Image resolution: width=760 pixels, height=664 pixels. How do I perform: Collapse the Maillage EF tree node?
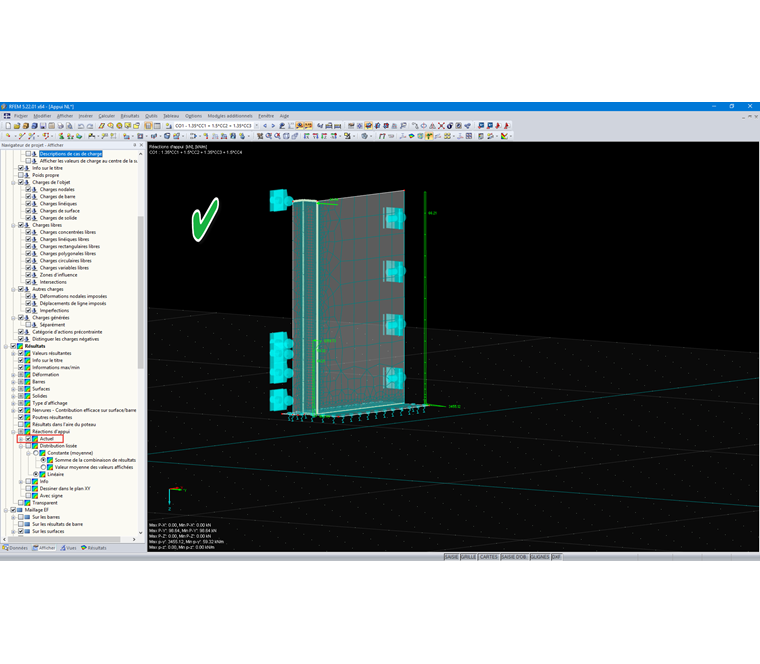(6, 510)
